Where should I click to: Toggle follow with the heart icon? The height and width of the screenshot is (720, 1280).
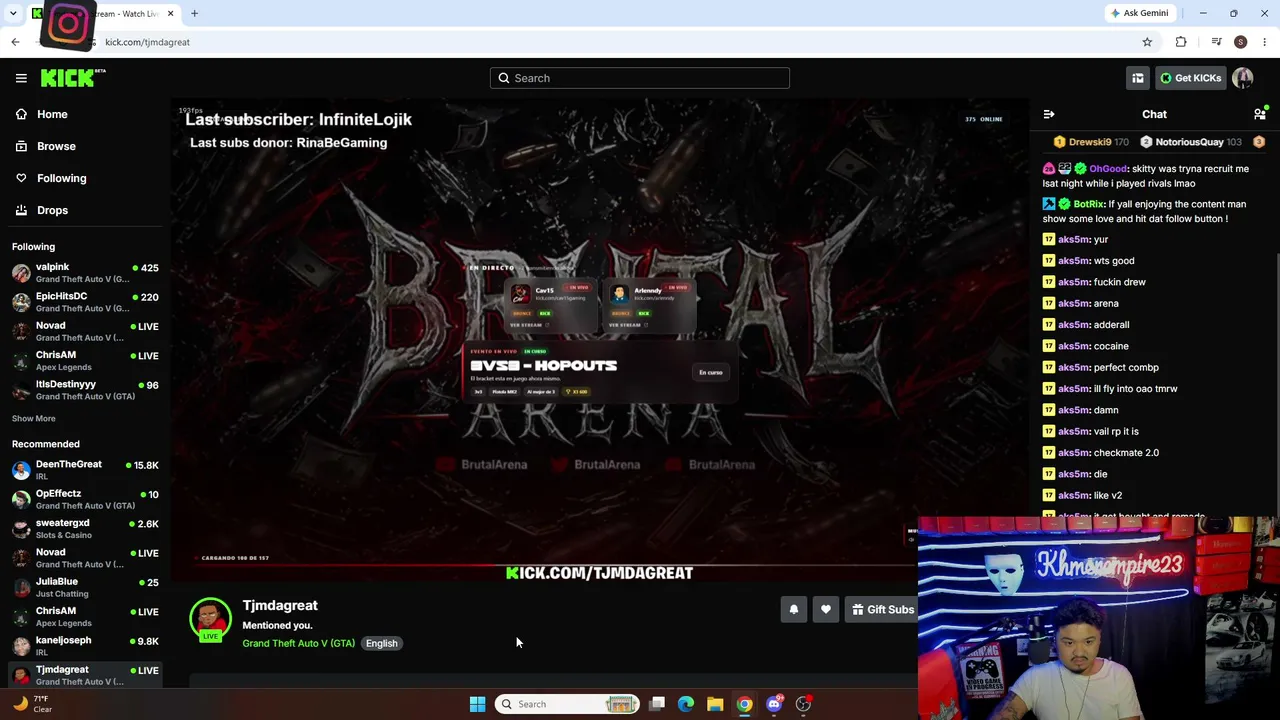pyautogui.click(x=826, y=609)
